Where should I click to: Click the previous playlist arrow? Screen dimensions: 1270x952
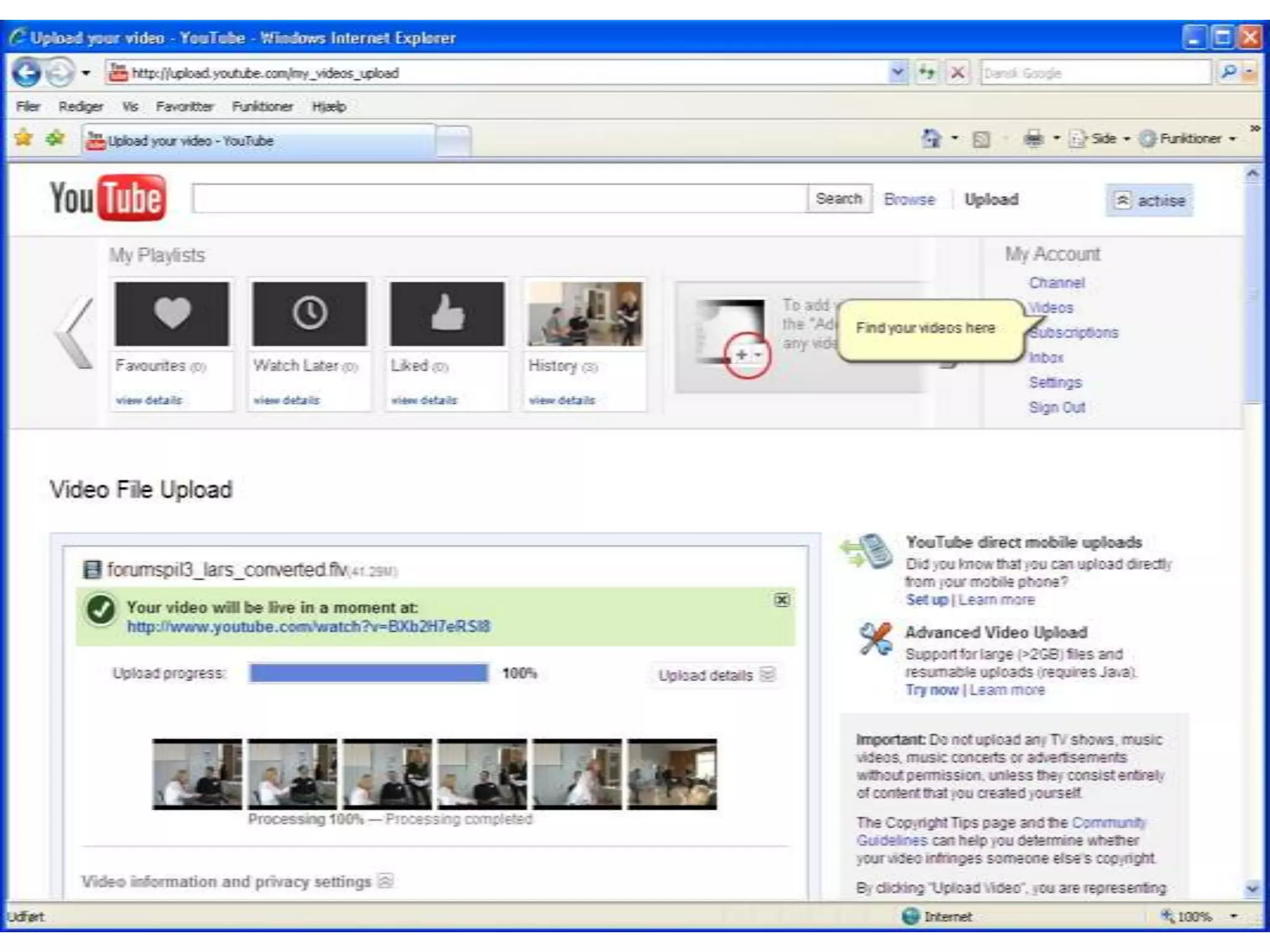pos(74,333)
